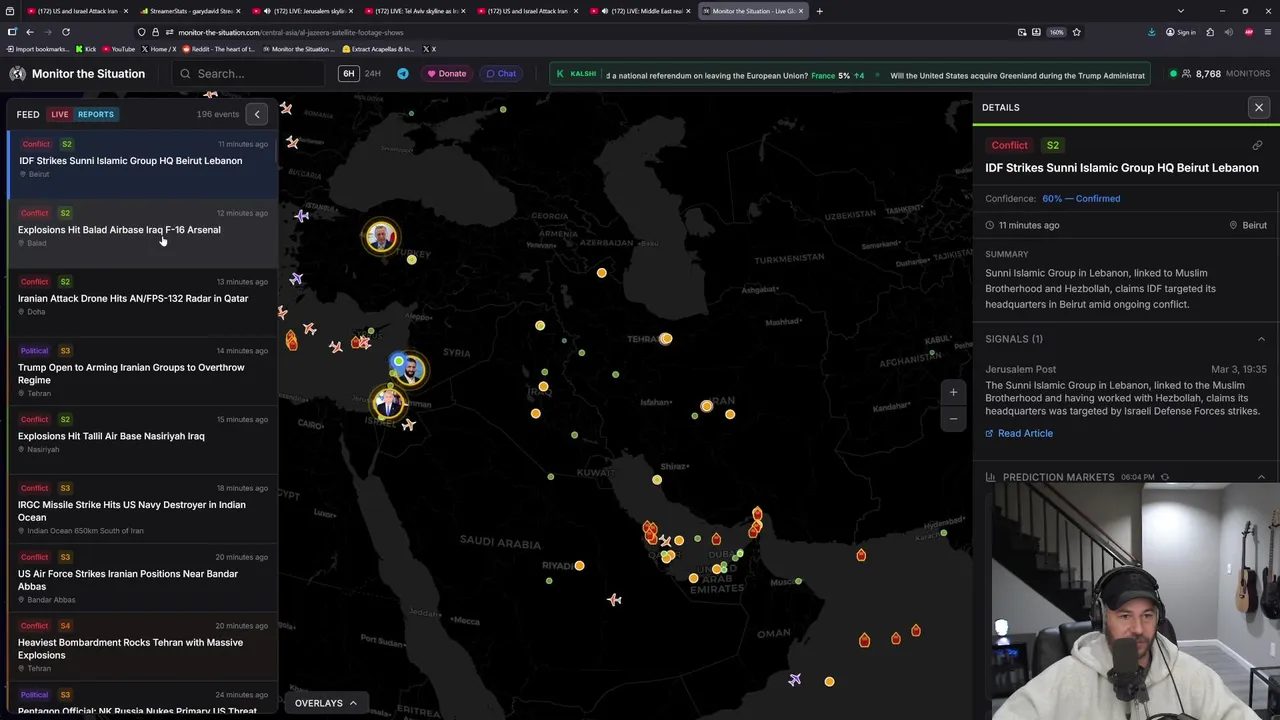Expand the OVERLAYS menu

326,703
